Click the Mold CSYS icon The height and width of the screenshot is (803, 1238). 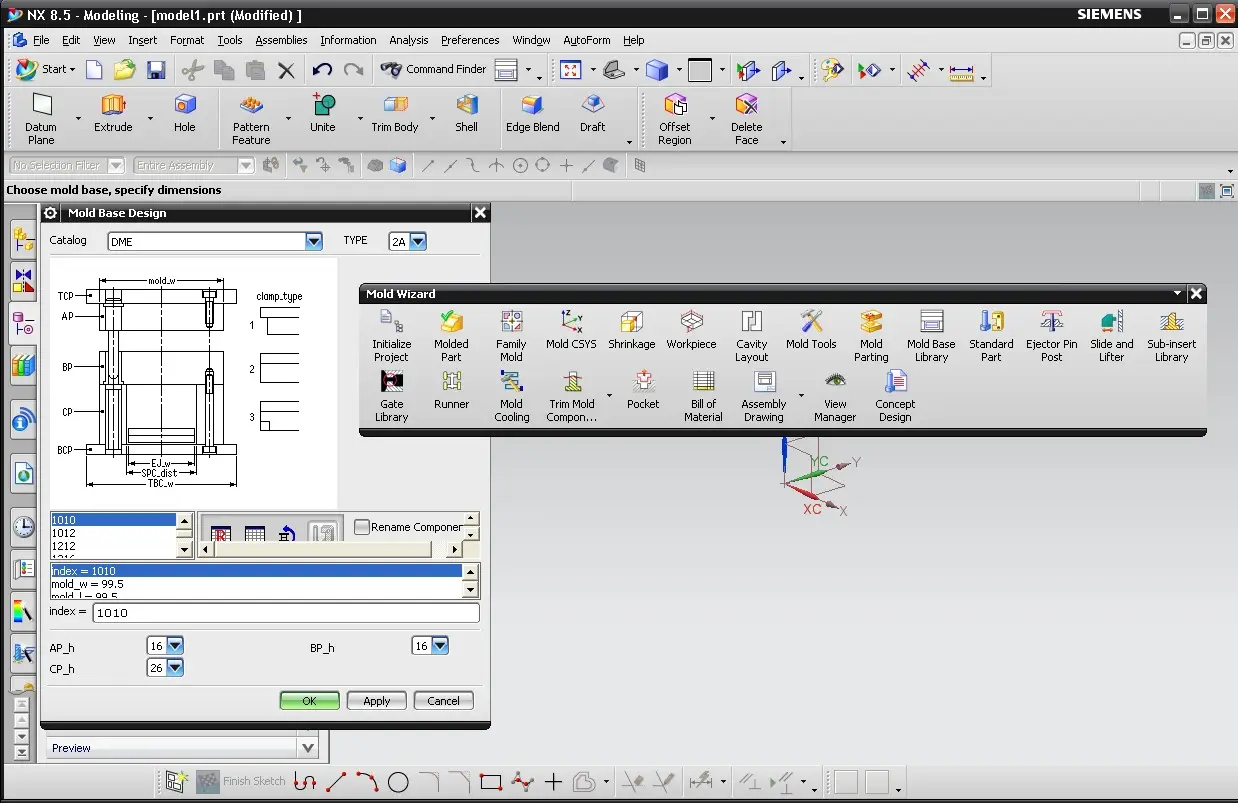coord(571,329)
